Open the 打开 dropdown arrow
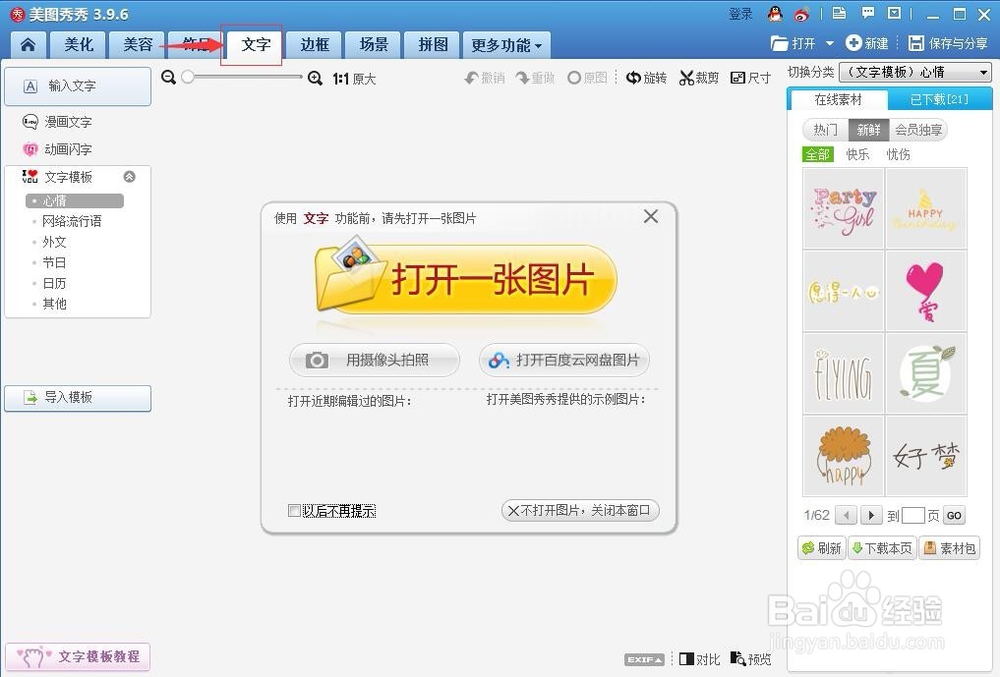 coord(830,43)
